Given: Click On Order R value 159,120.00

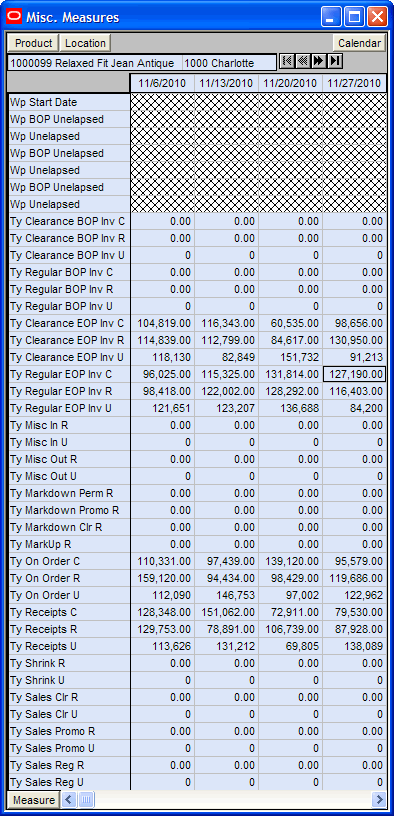Looking at the screenshot, I should pyautogui.click(x=162, y=579).
